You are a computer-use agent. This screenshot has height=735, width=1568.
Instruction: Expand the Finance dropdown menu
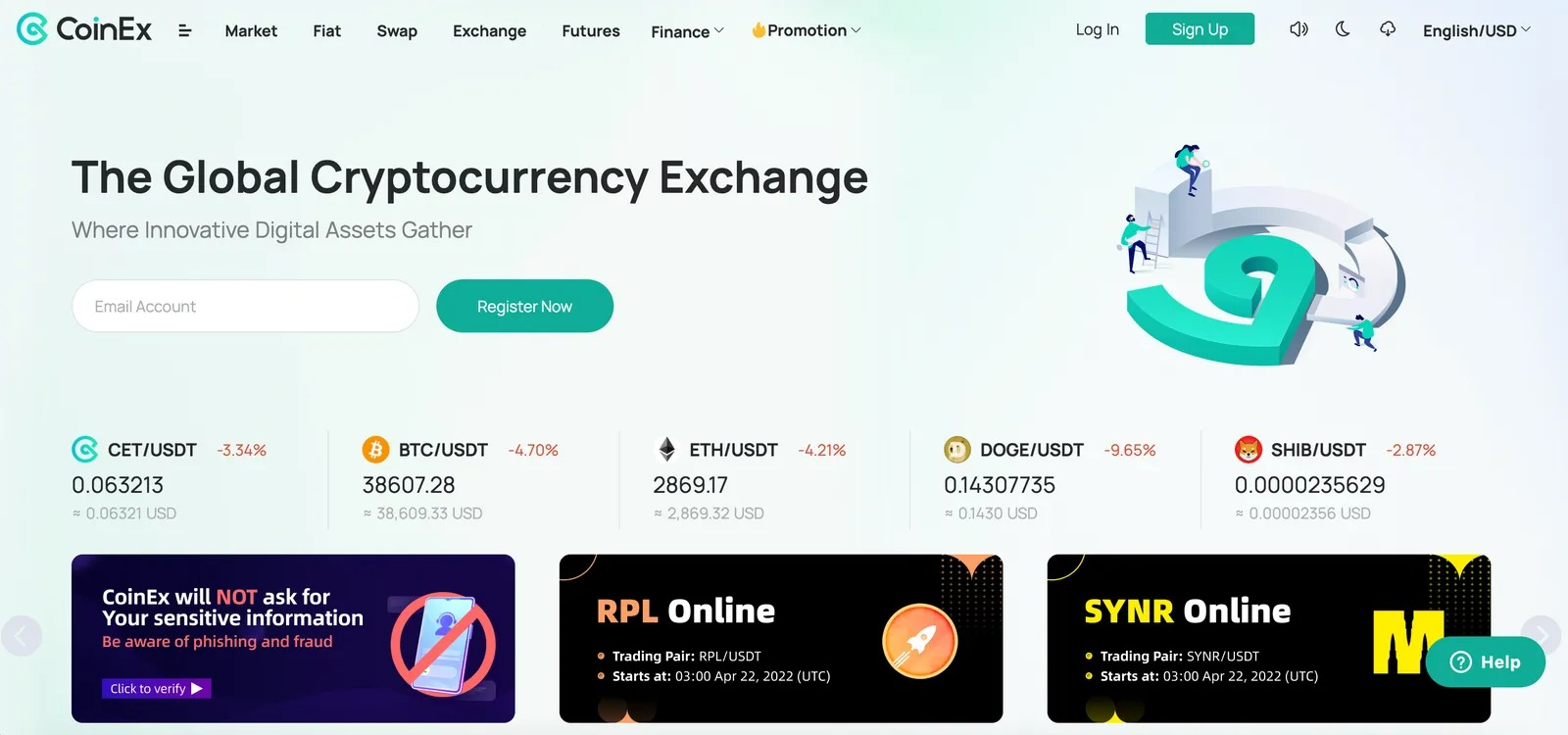687,31
